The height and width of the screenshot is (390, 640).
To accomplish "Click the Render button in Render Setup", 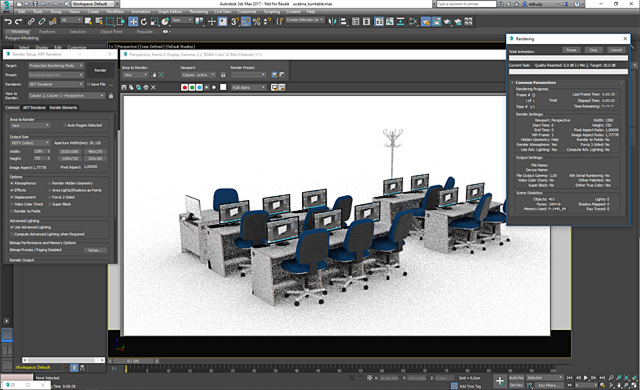I will tap(100, 70).
